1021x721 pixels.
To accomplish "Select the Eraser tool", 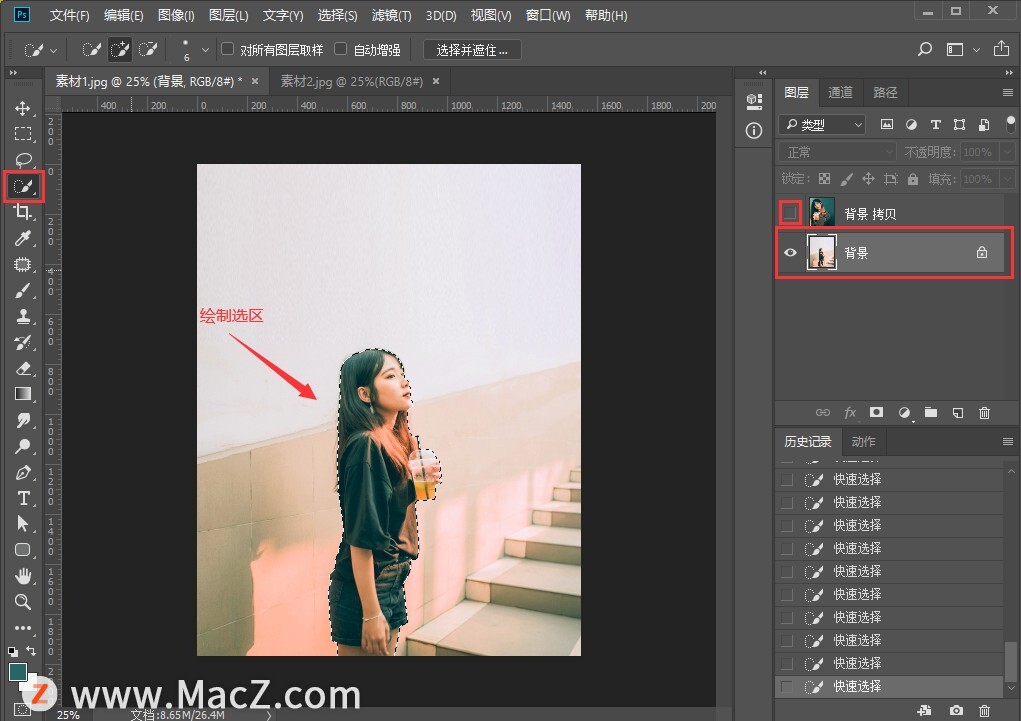I will tap(23, 369).
